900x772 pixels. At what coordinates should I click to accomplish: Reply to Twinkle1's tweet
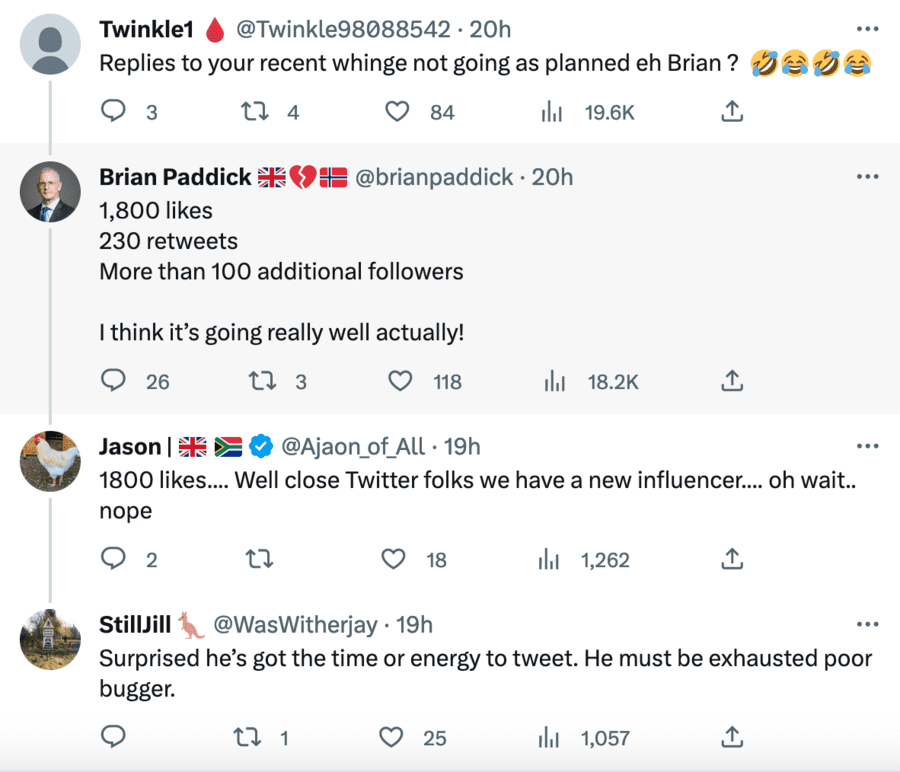114,112
